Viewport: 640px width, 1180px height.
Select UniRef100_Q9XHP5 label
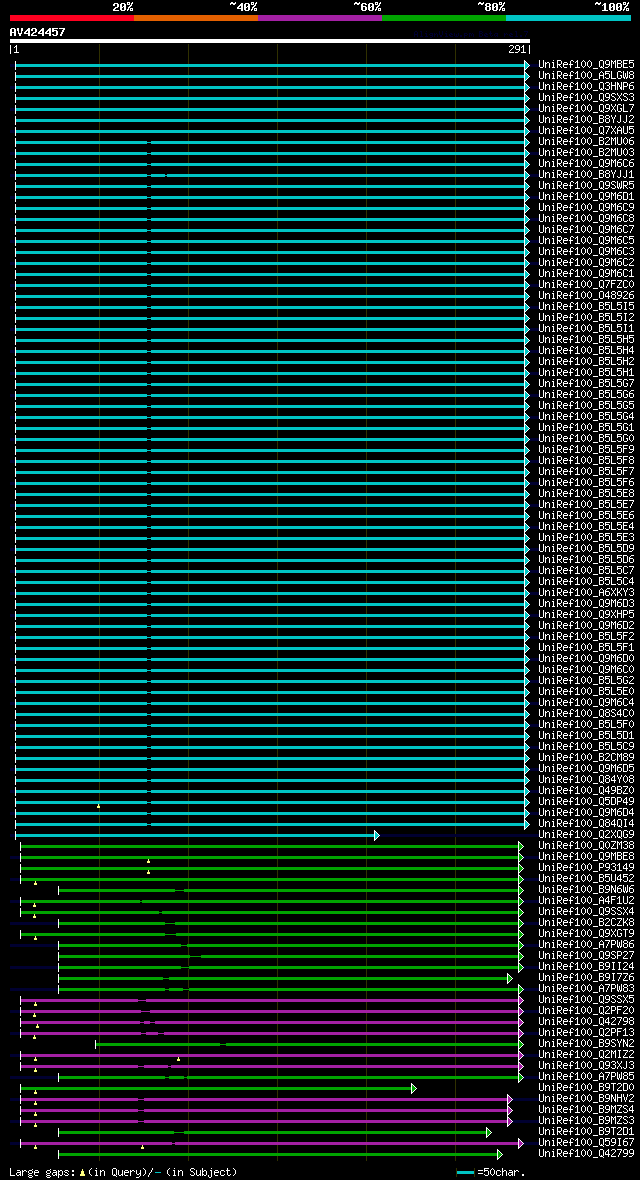[x=587, y=614]
